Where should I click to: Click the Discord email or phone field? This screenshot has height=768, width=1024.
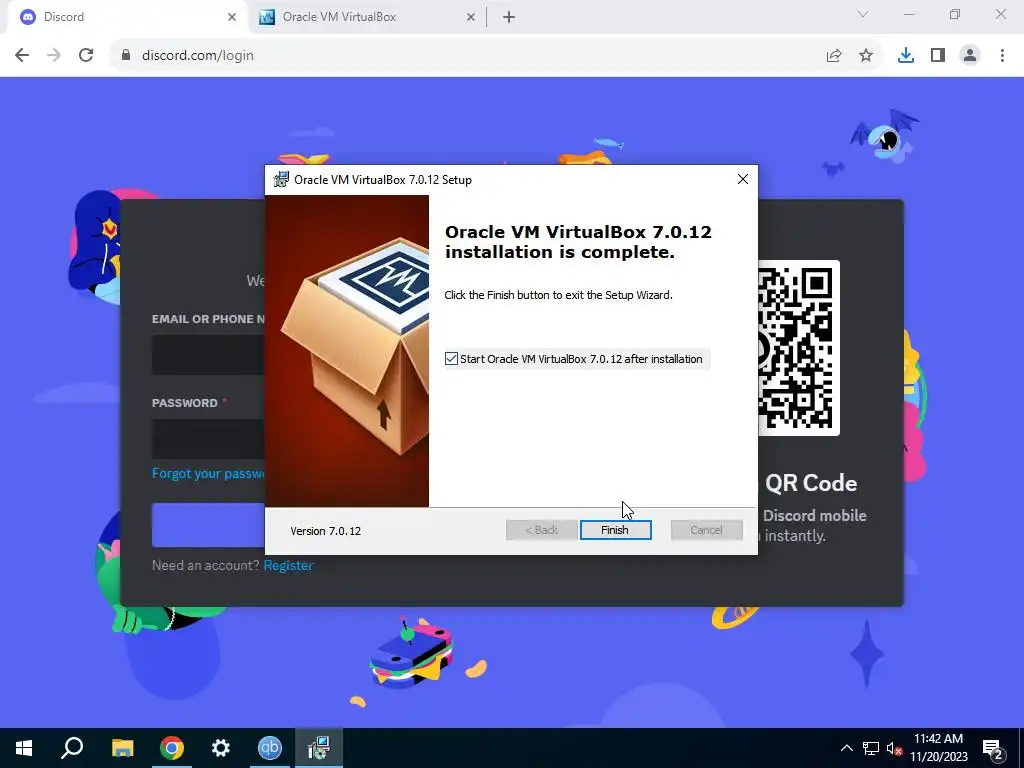[208, 355]
